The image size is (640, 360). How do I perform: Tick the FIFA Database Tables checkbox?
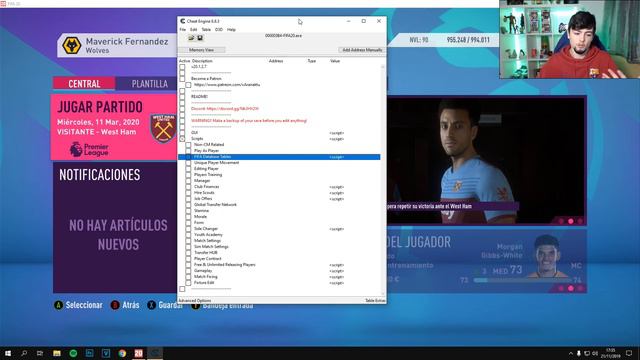point(188,157)
